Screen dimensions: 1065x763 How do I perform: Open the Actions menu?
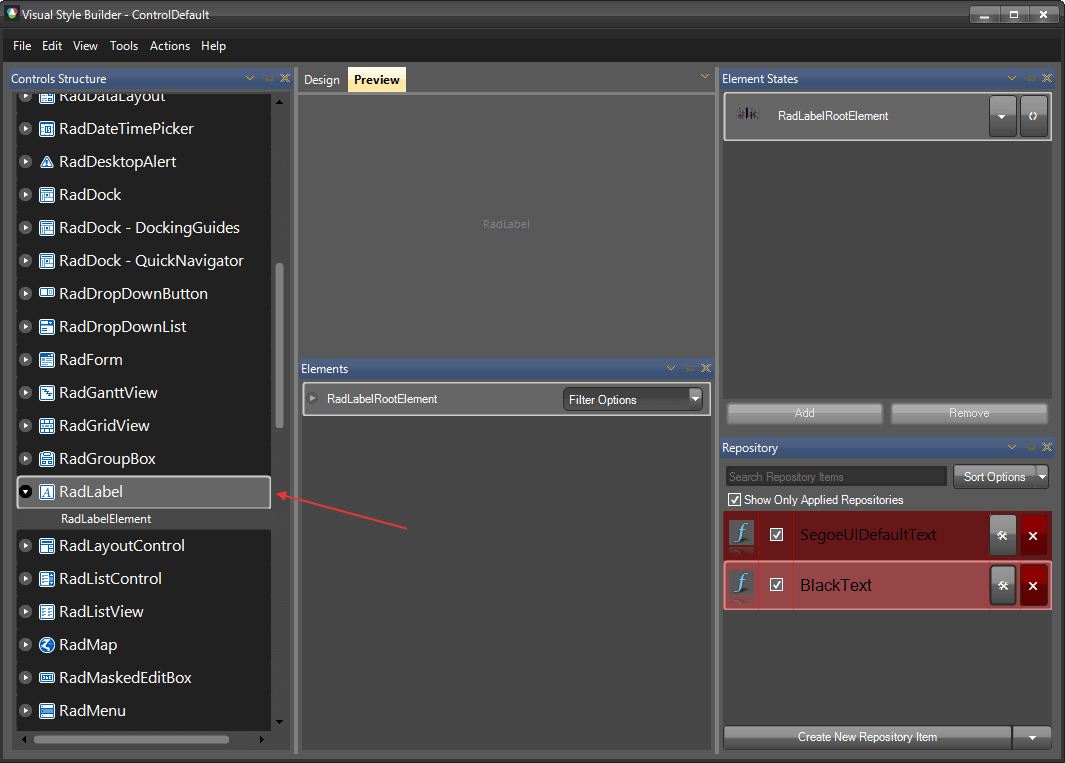[169, 46]
